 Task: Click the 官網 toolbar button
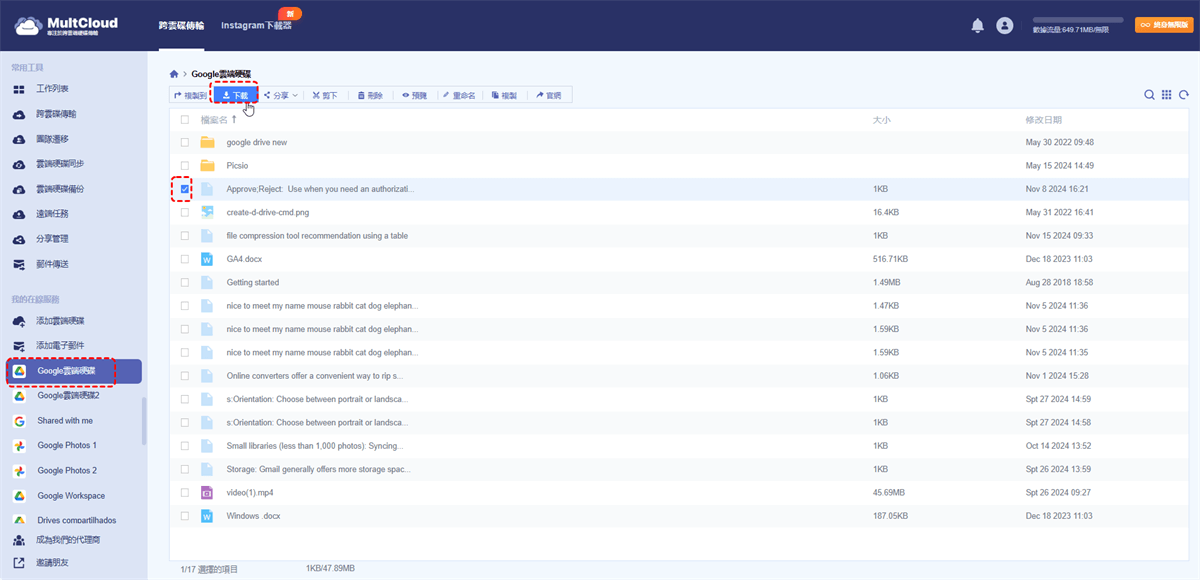click(x=549, y=95)
